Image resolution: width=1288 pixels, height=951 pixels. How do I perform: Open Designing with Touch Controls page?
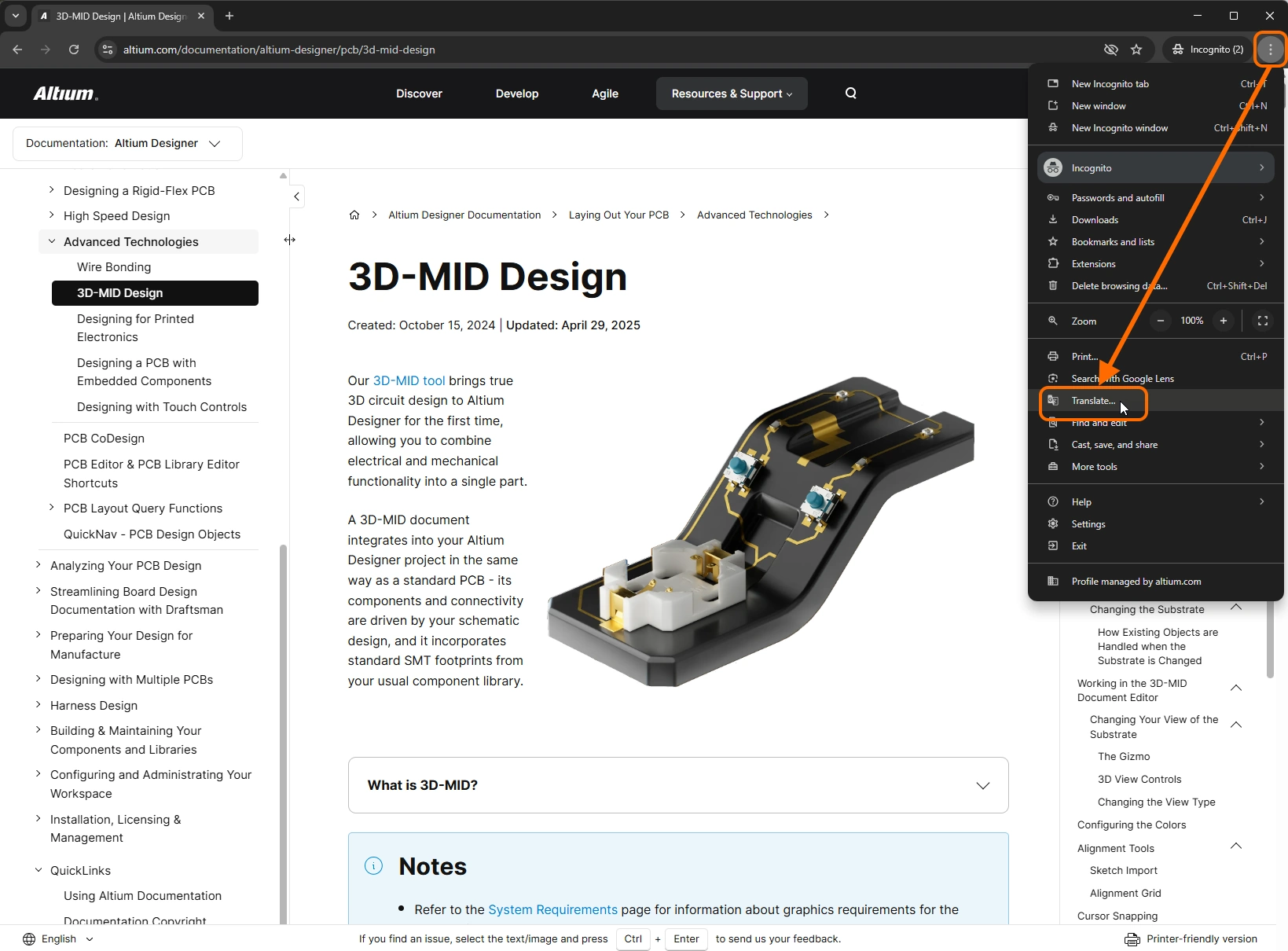pyautogui.click(x=162, y=407)
